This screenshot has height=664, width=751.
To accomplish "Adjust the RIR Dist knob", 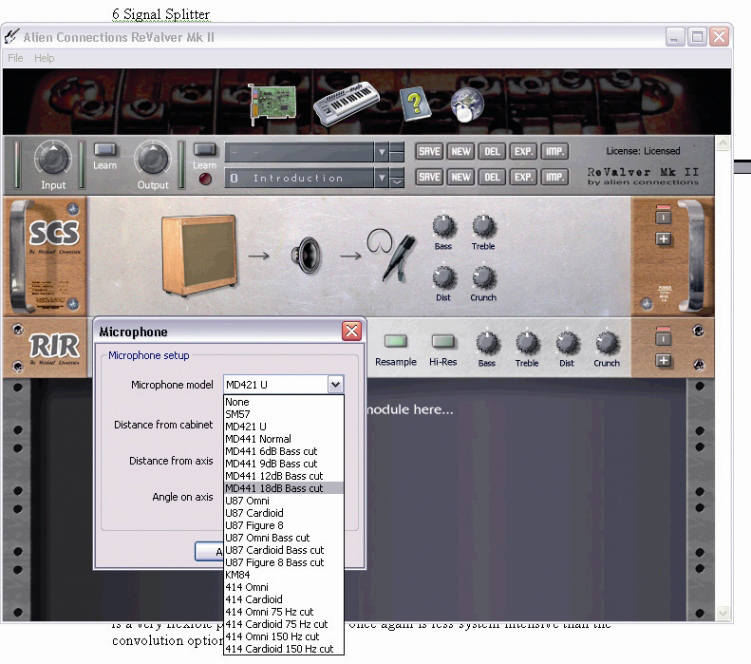I will [567, 343].
